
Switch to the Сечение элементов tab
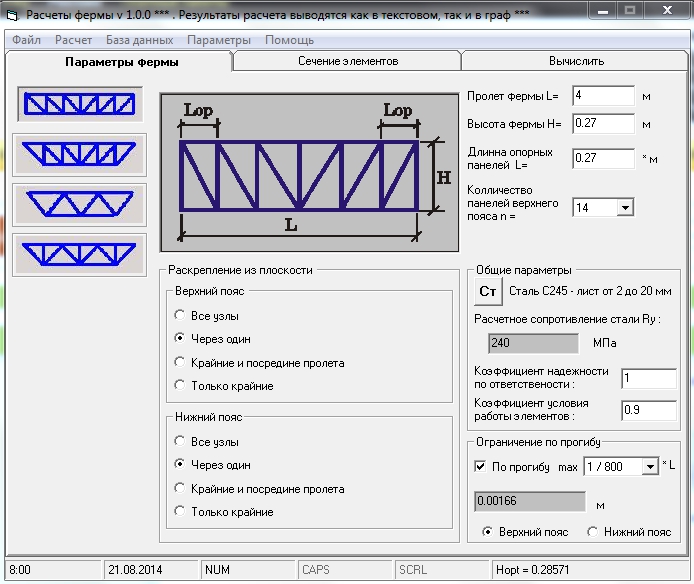pyautogui.click(x=347, y=61)
